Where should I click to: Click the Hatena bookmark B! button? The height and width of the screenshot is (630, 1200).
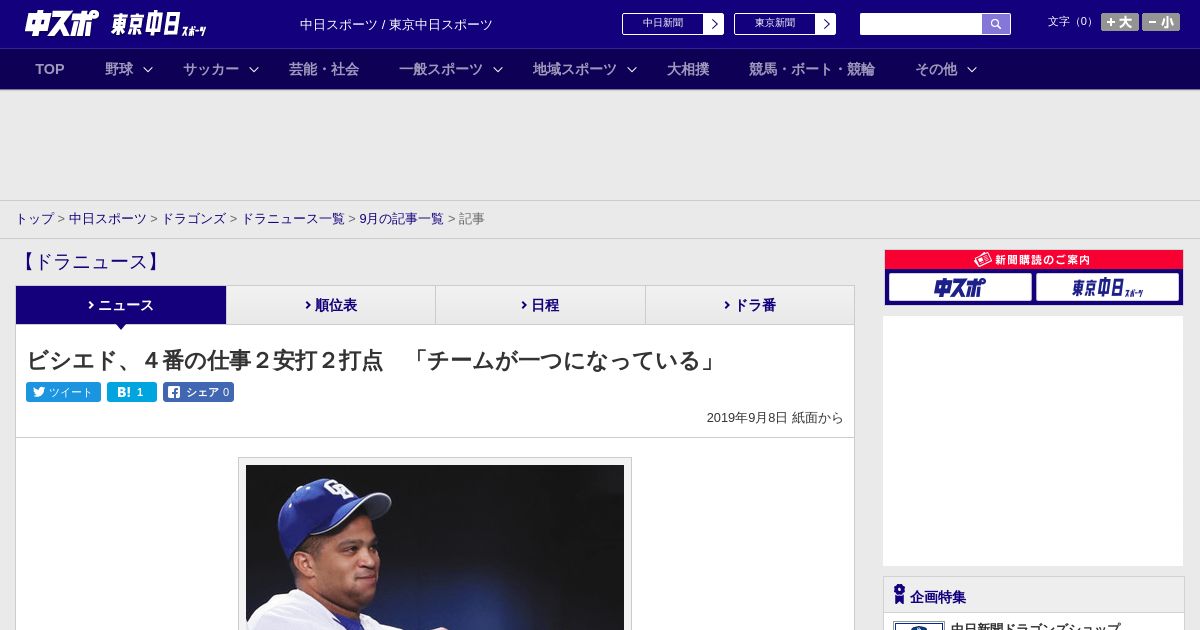(132, 392)
